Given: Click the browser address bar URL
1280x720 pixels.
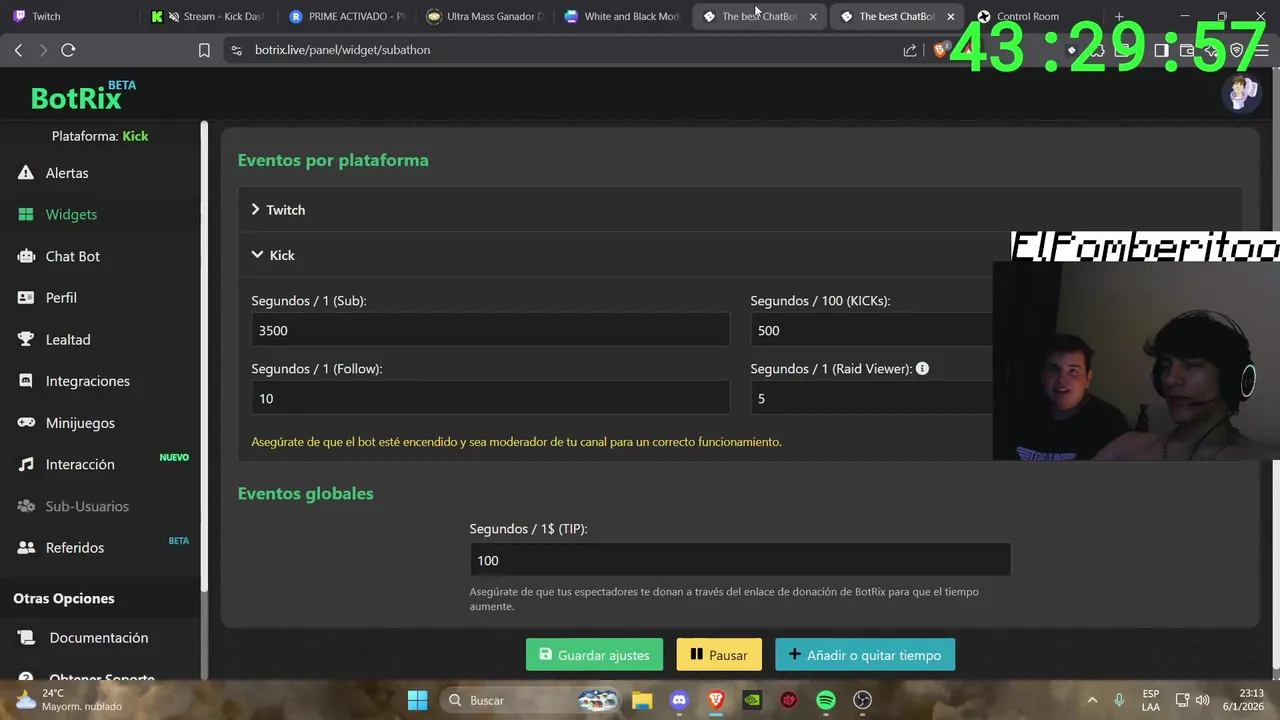Looking at the screenshot, I should [x=342, y=50].
